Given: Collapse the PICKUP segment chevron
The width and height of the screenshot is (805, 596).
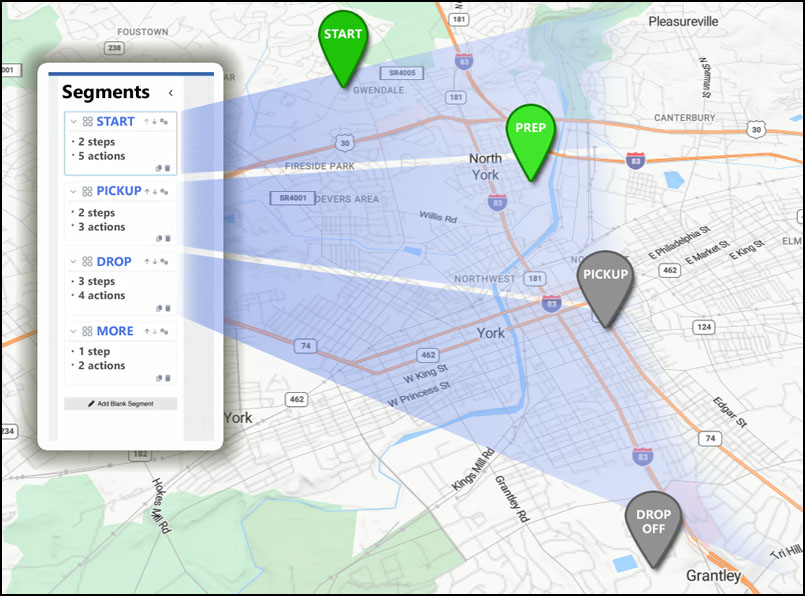Looking at the screenshot, I should (73, 191).
